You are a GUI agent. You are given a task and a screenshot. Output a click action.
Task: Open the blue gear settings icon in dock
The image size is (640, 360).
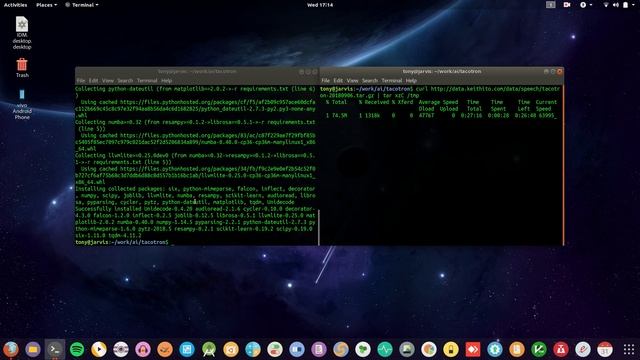click(x=495, y=349)
